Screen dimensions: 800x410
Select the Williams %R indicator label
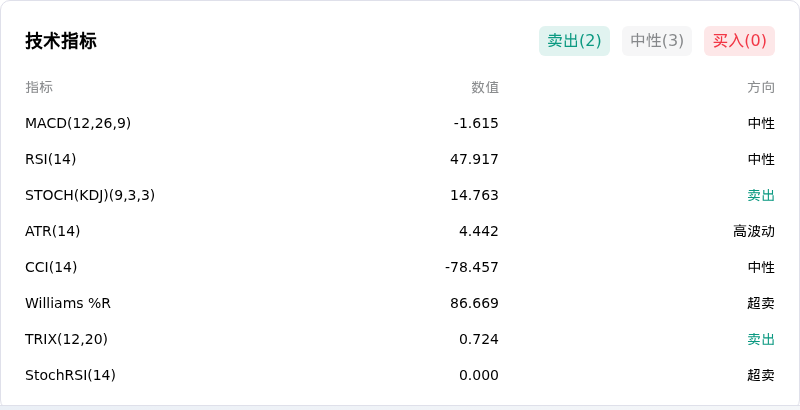pos(68,303)
